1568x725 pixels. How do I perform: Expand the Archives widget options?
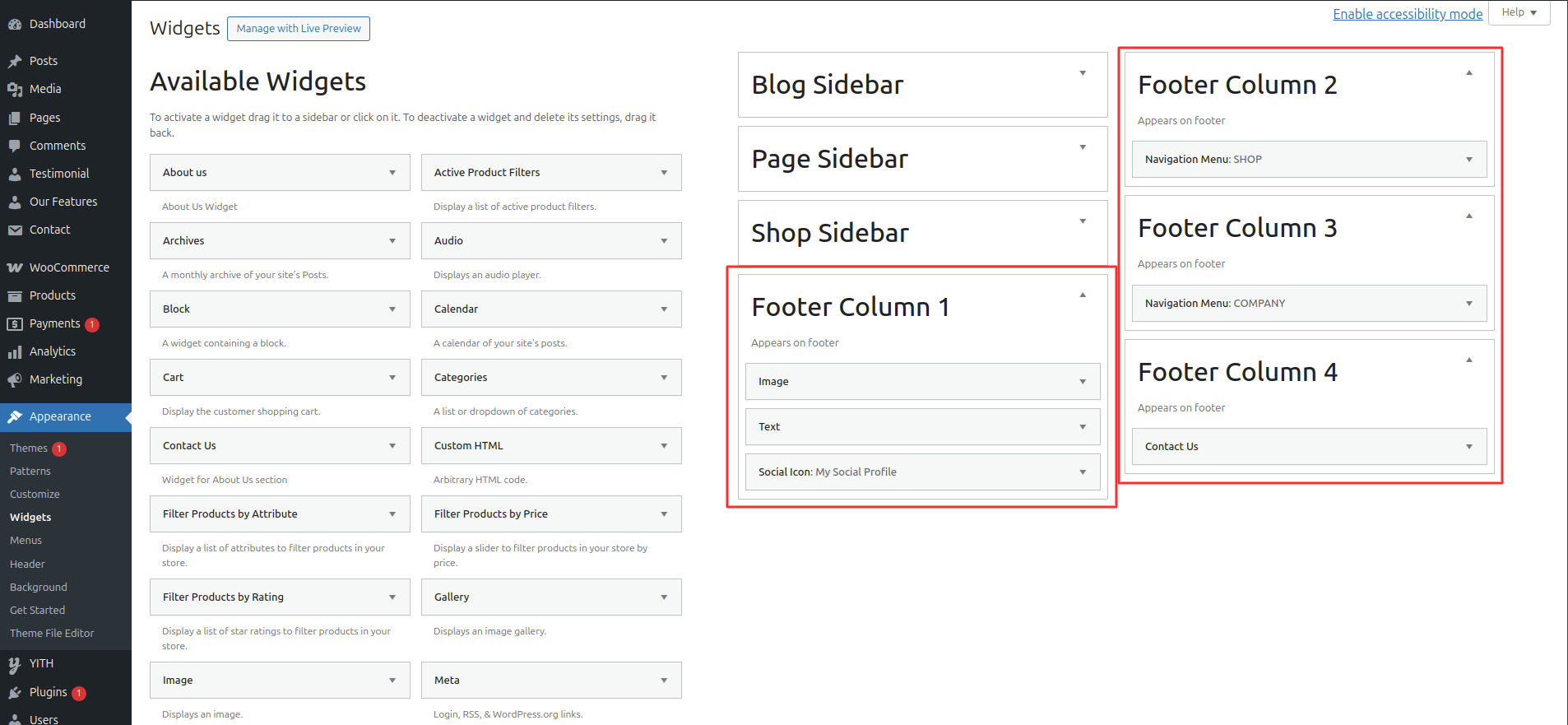tap(392, 240)
